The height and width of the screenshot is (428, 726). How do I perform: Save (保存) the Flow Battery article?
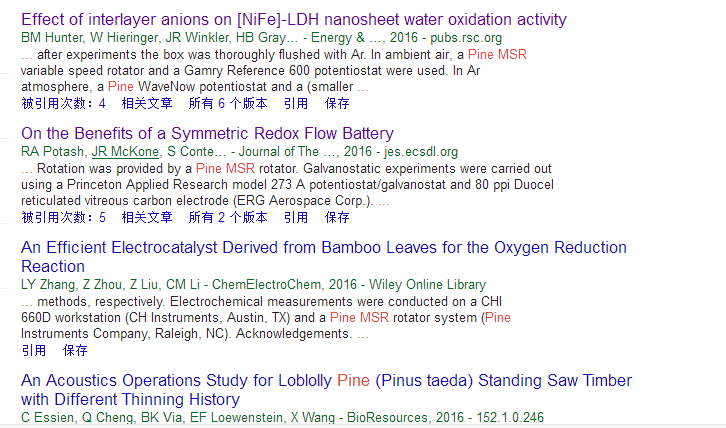click(x=338, y=217)
